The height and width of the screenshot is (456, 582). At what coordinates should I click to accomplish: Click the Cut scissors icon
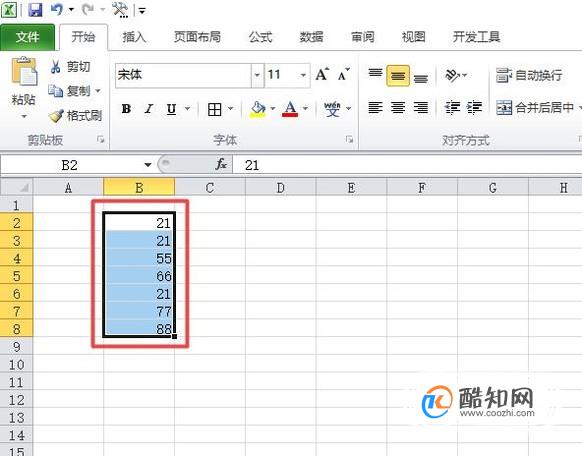55,67
